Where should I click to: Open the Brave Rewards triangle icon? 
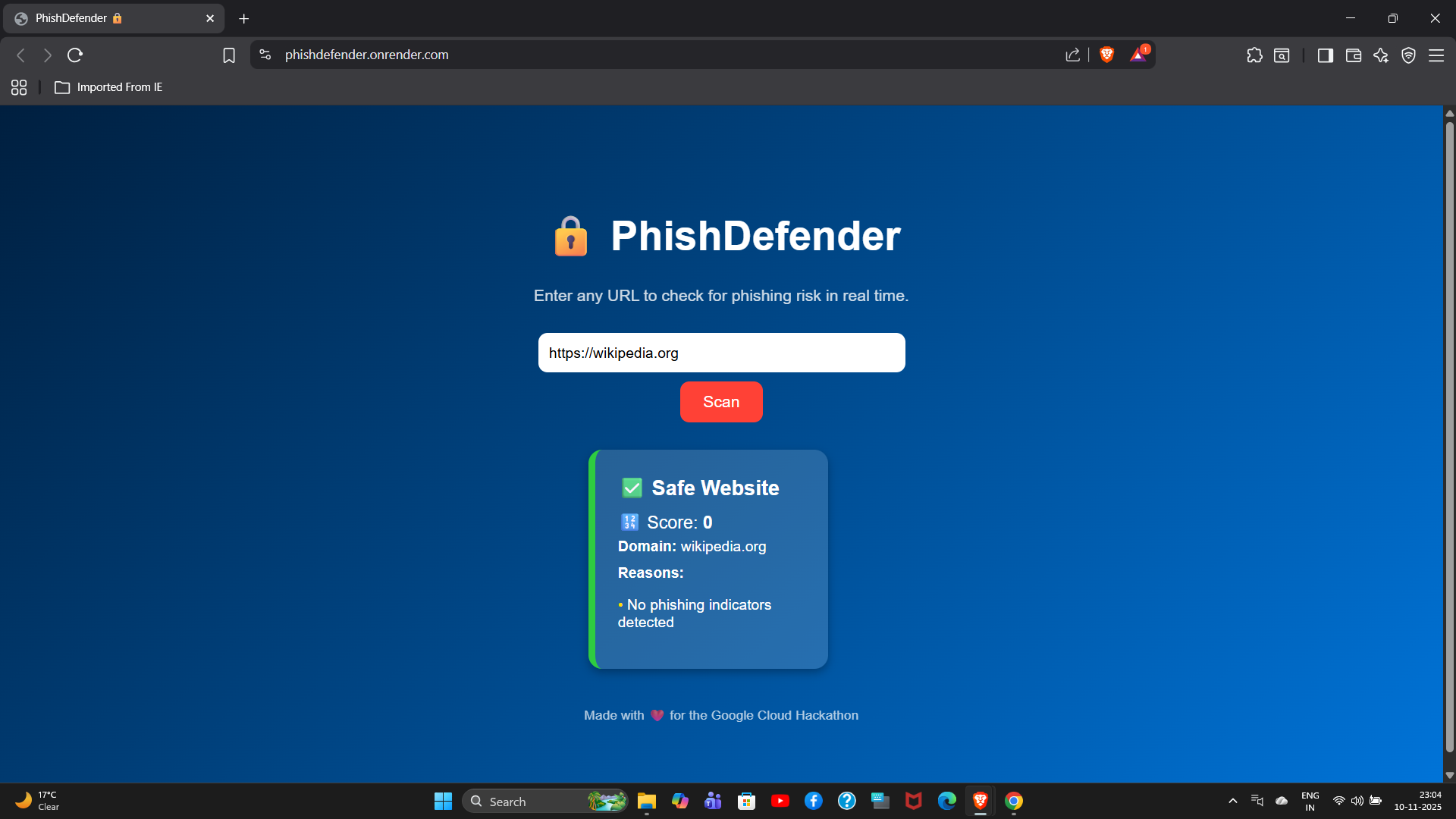tap(1138, 55)
